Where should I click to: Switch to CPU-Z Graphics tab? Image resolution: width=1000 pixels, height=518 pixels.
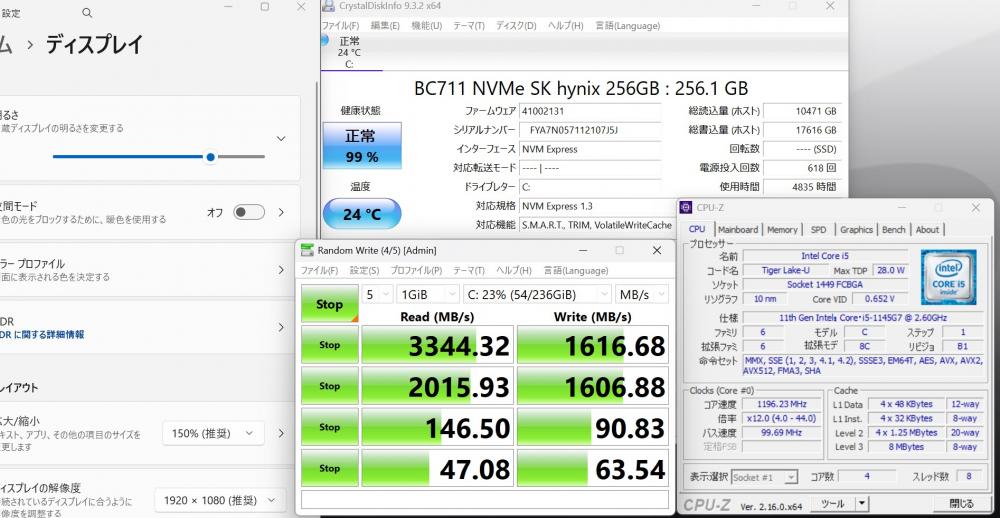point(856,230)
